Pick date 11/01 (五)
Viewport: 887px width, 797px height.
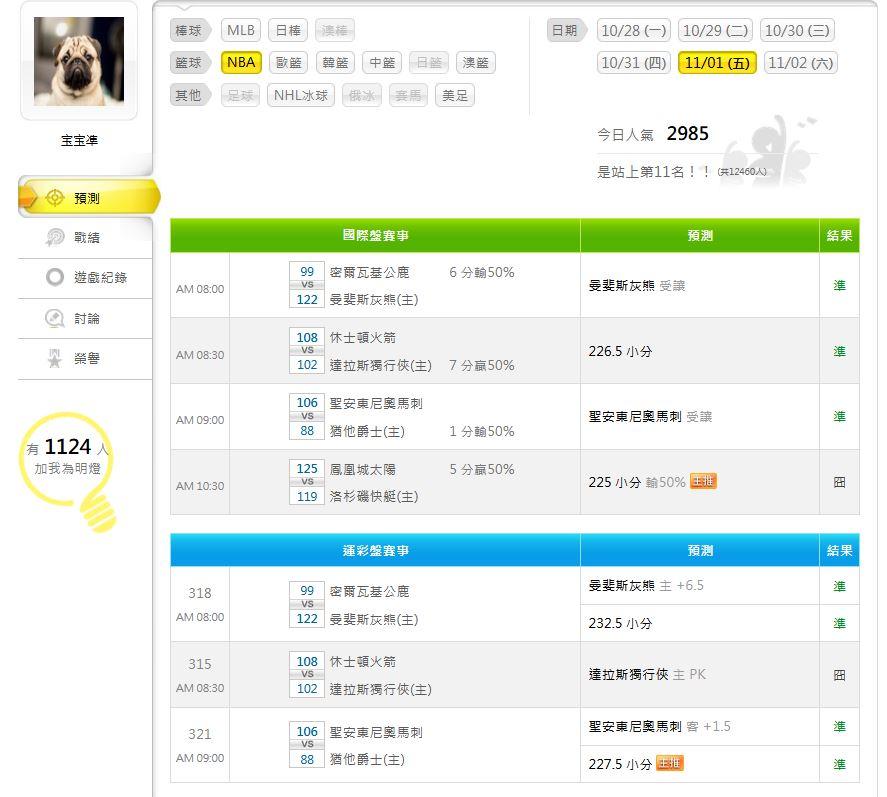coord(717,62)
